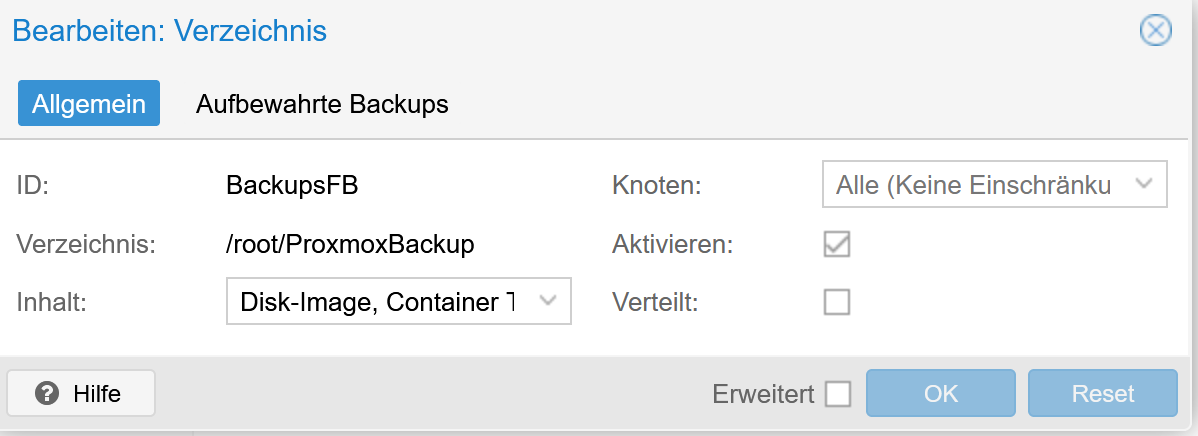
Task: Click the question mark help icon
Action: tap(46, 394)
